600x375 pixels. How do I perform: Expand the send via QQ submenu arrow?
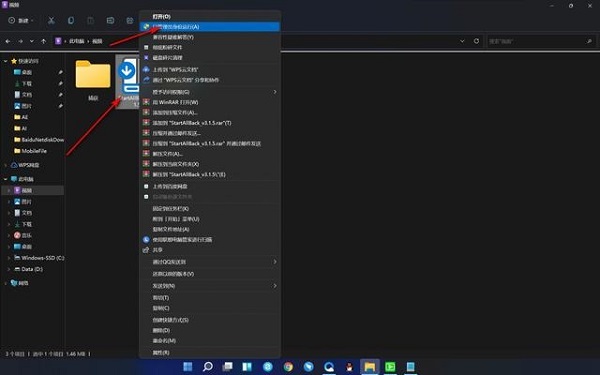click(x=275, y=262)
